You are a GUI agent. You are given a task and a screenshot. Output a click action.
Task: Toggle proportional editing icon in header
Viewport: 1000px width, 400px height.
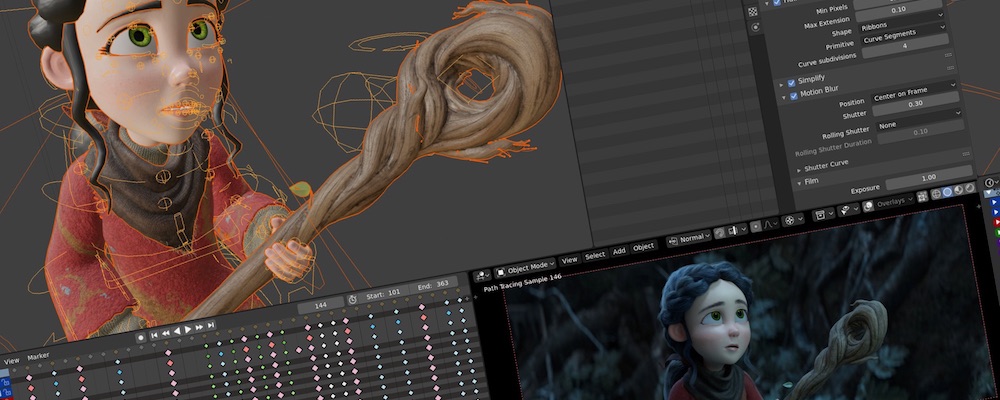point(755,228)
